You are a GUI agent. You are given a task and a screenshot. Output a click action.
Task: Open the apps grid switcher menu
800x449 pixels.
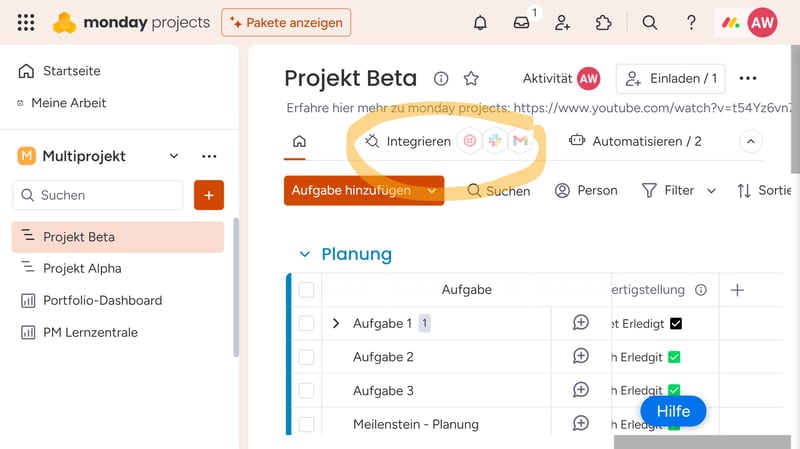(x=26, y=22)
